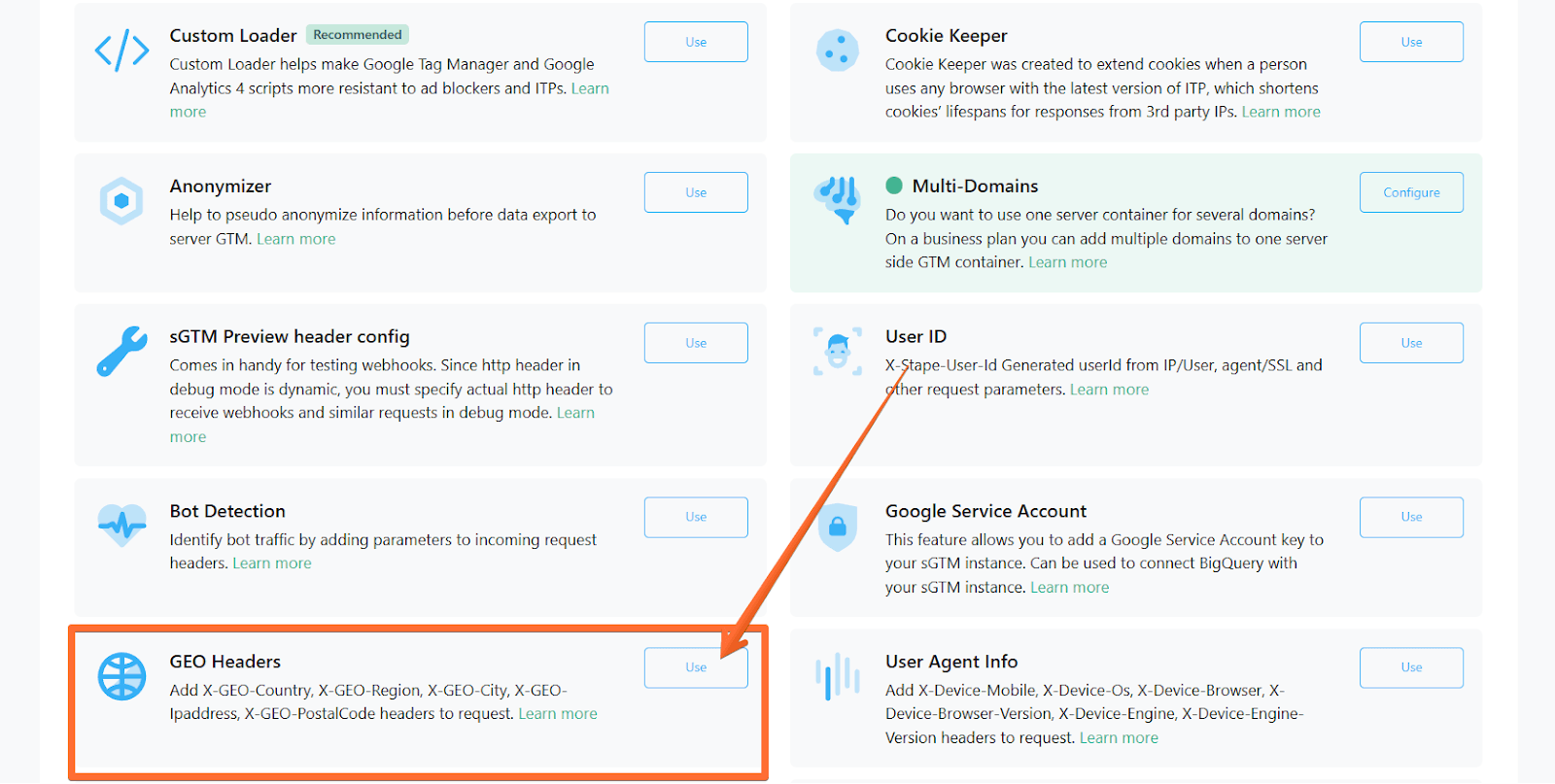Activate Cookie Keeper via Use button
This screenshot has width=1555, height=784.
pyautogui.click(x=1411, y=42)
